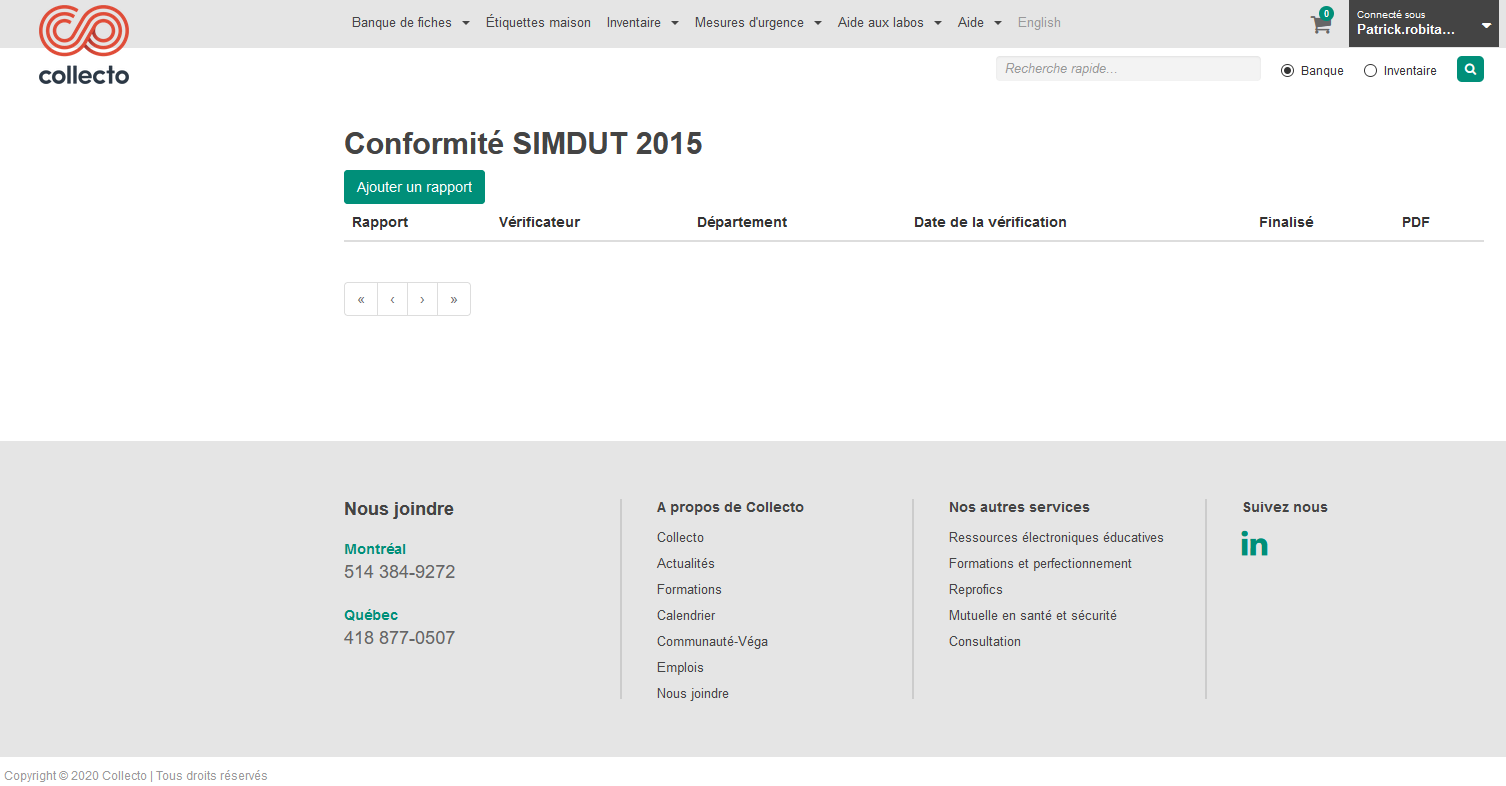Expand the Banque de fiches menu
Screen dimensions: 1506x786
(411, 23)
